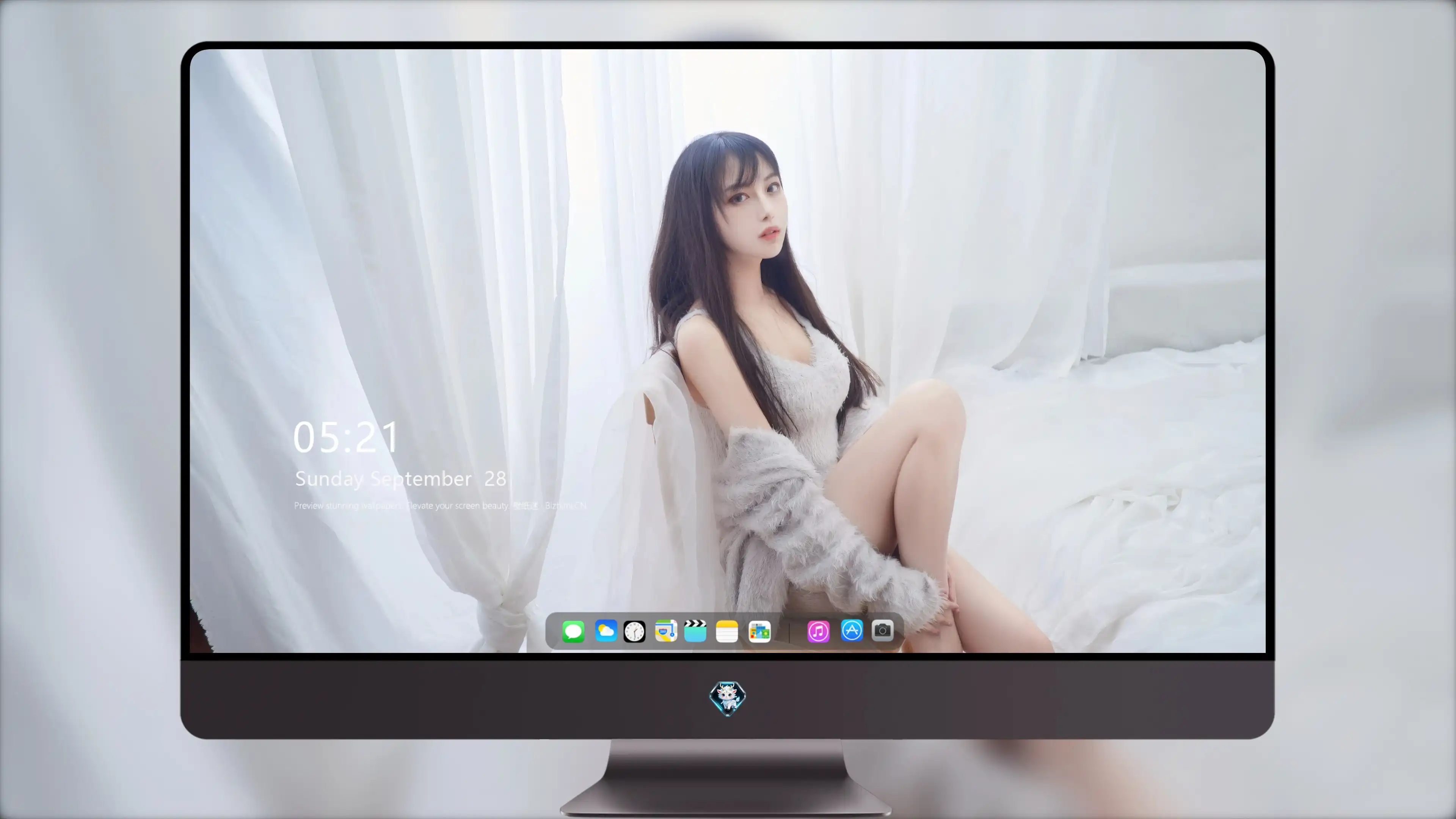Select the date text Sunday September 28
Image resolution: width=1456 pixels, height=819 pixels.
[x=401, y=479]
